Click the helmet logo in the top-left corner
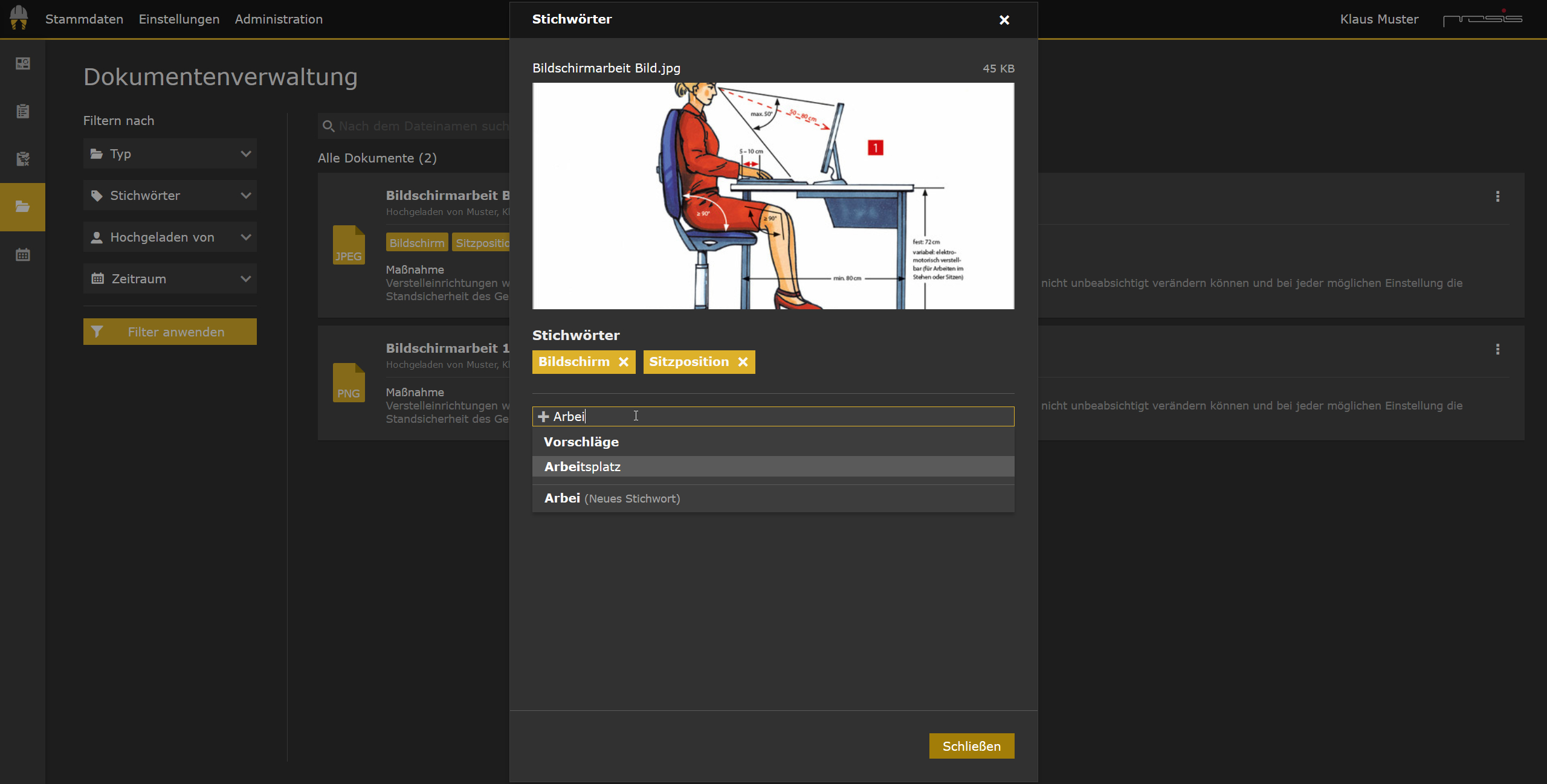The height and width of the screenshot is (784, 1547). [x=18, y=19]
